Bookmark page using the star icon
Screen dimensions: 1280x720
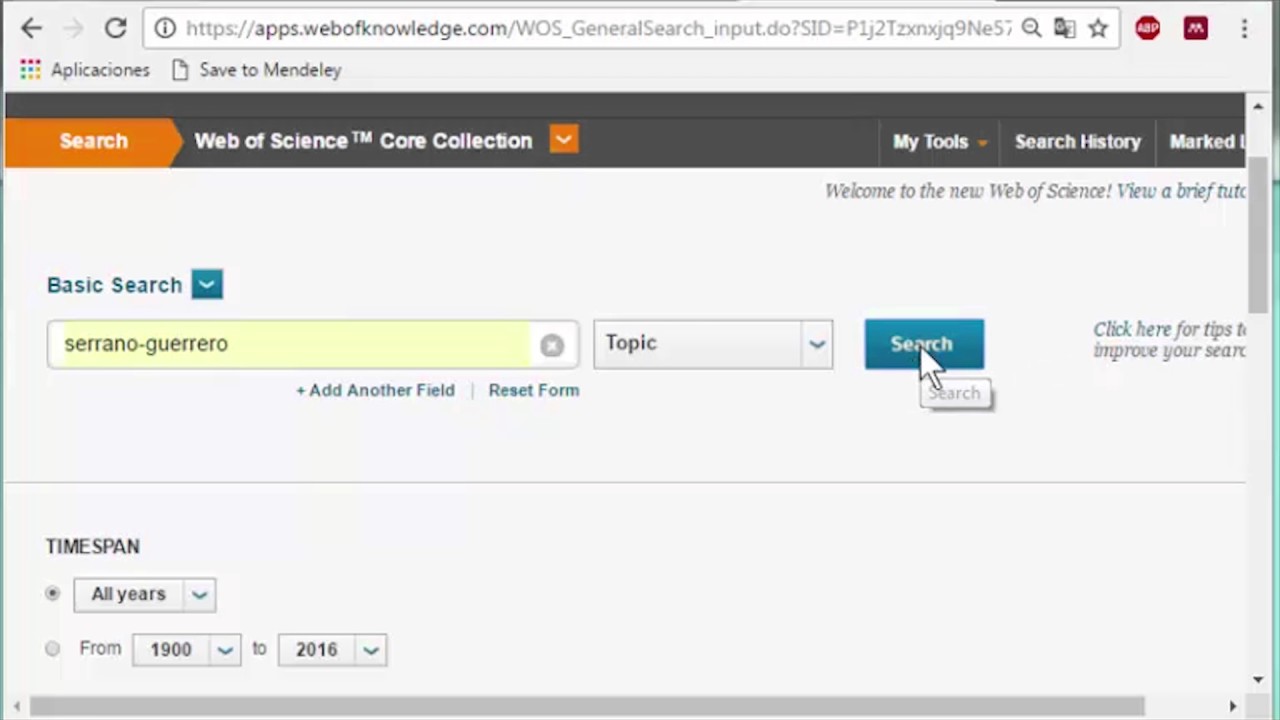[x=1098, y=28]
